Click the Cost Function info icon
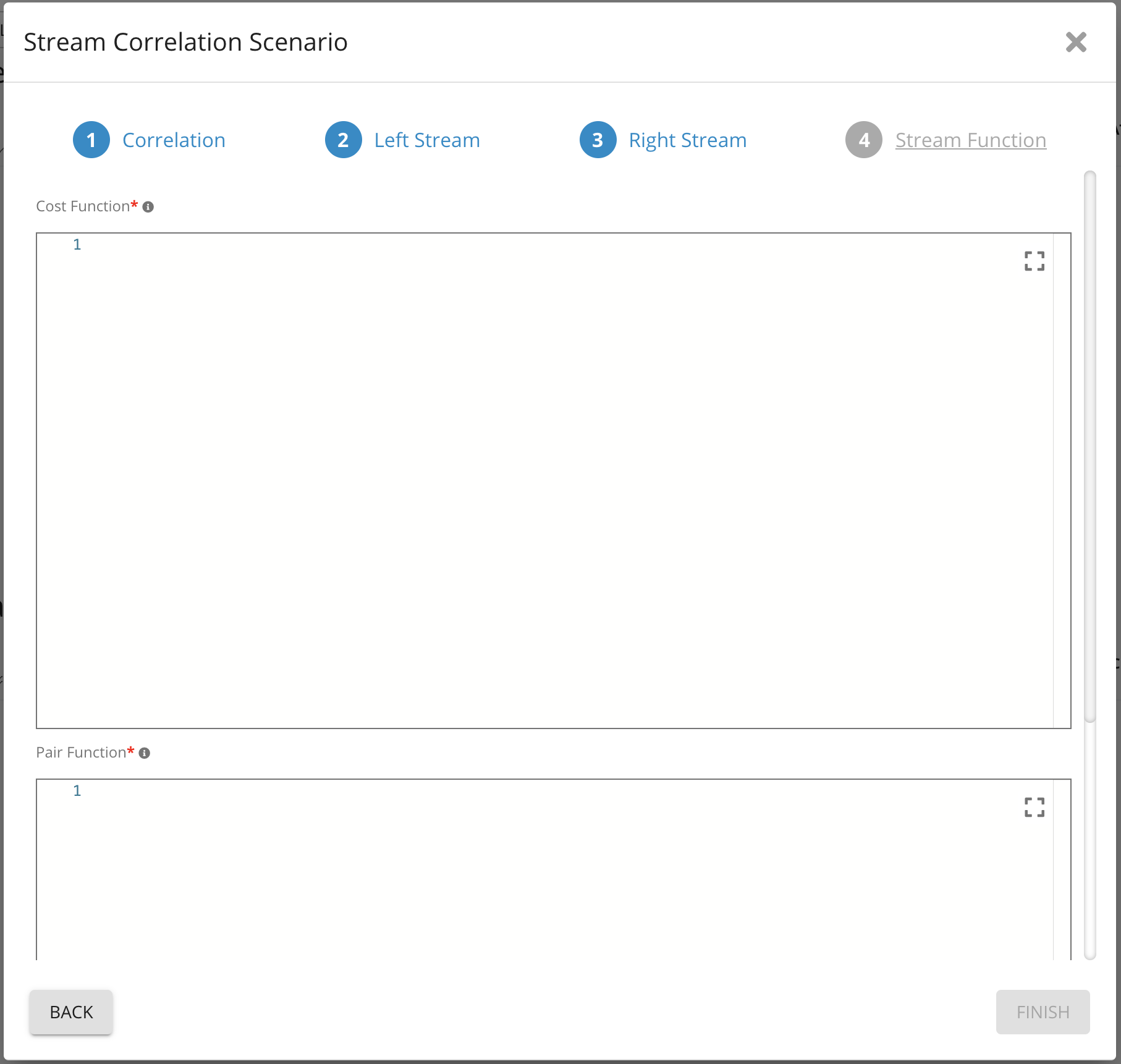Image resolution: width=1121 pixels, height=1064 pixels. coord(148,207)
